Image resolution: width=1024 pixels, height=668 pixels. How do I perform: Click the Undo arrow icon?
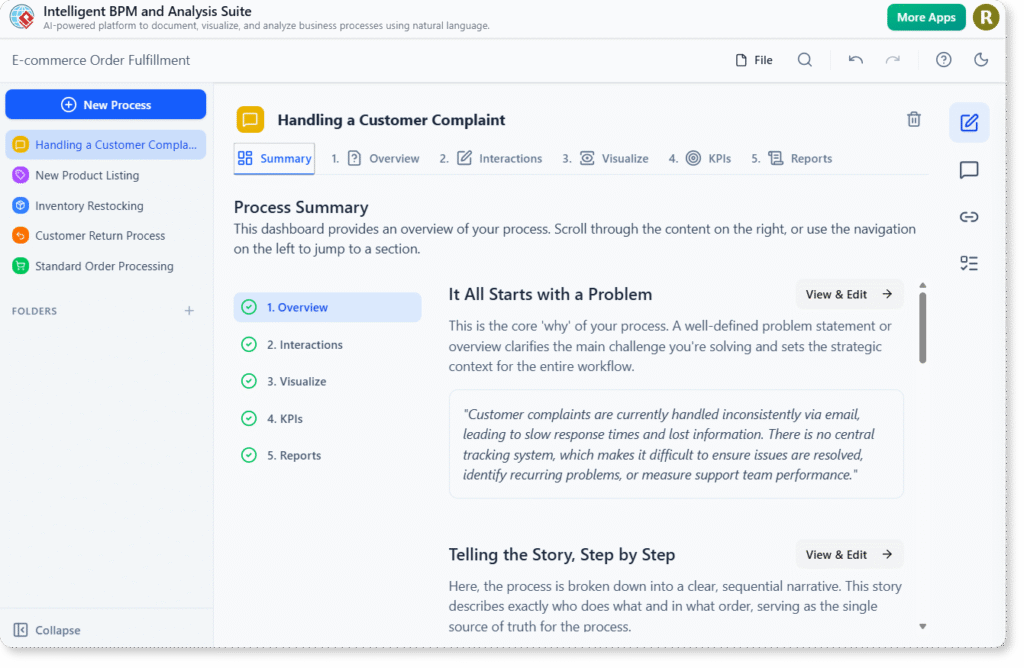pos(855,60)
